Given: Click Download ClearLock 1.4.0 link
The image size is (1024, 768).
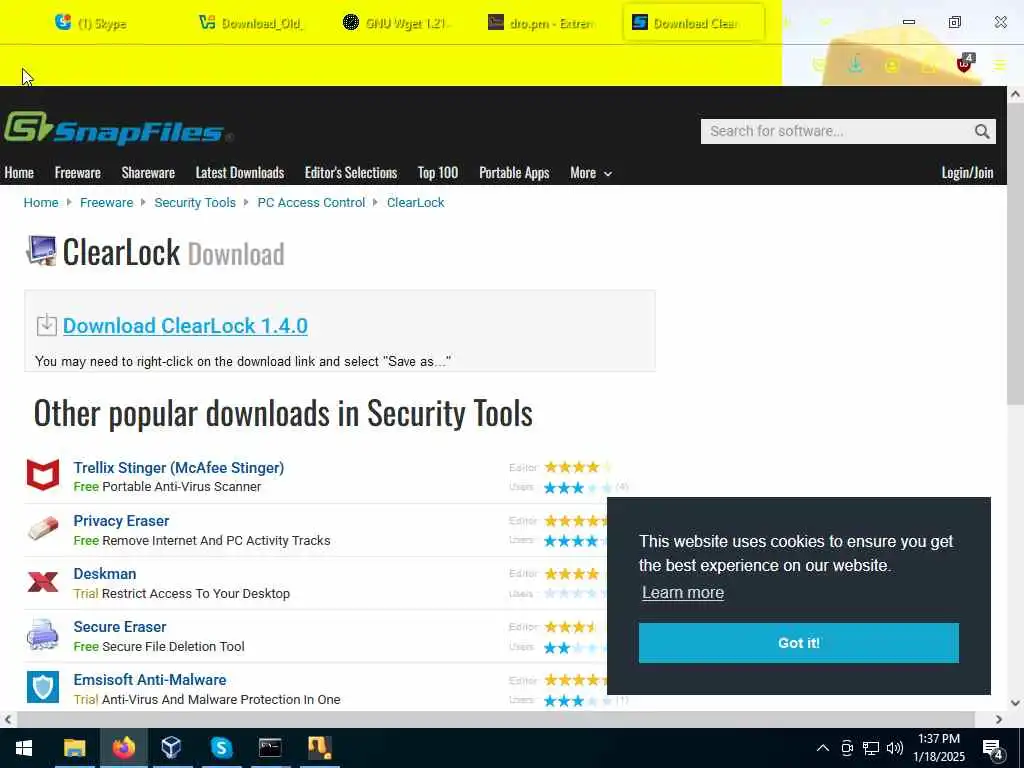Looking at the screenshot, I should [185, 325].
